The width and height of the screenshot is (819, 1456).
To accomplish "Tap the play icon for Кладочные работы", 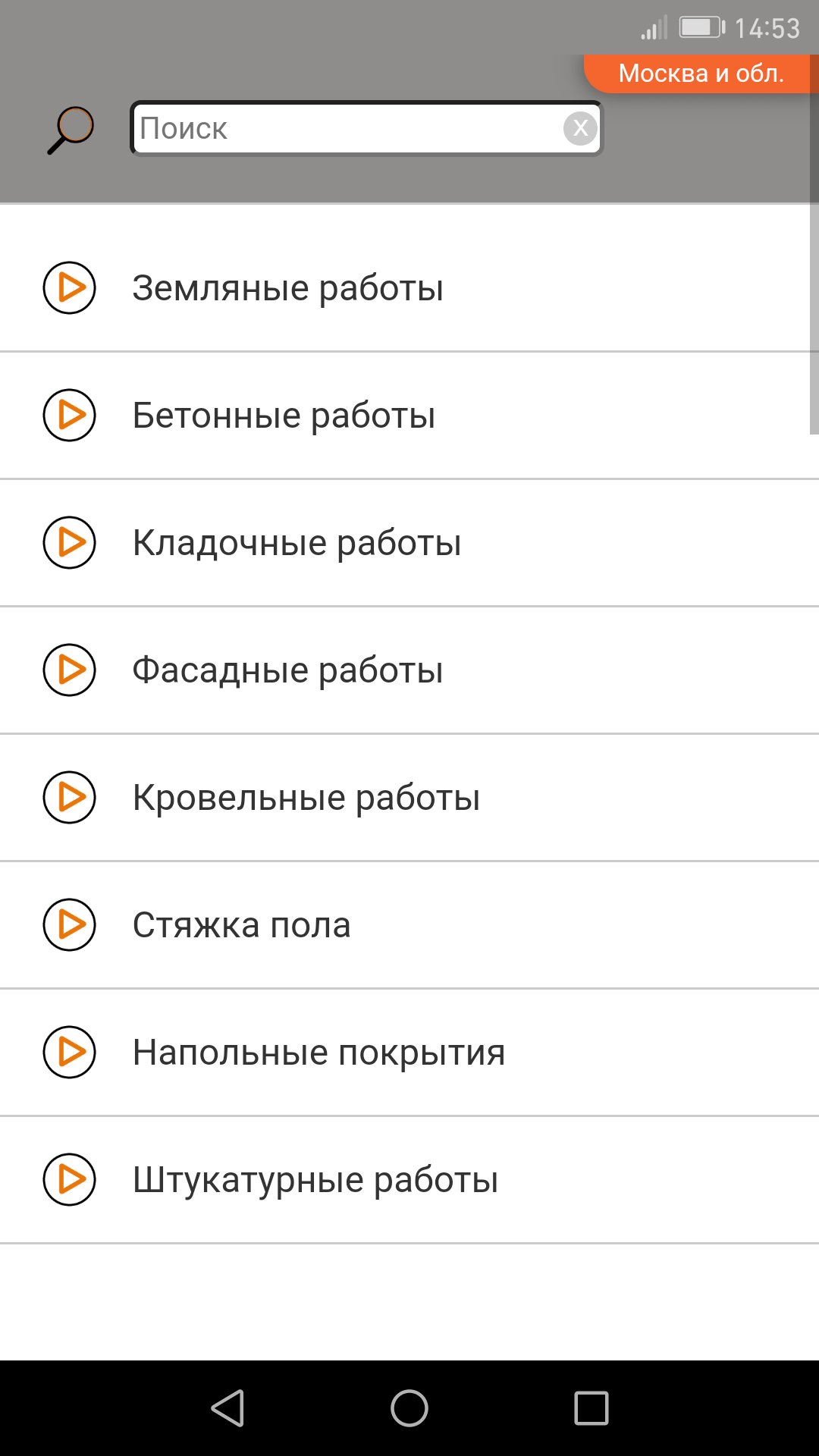I will click(x=68, y=542).
